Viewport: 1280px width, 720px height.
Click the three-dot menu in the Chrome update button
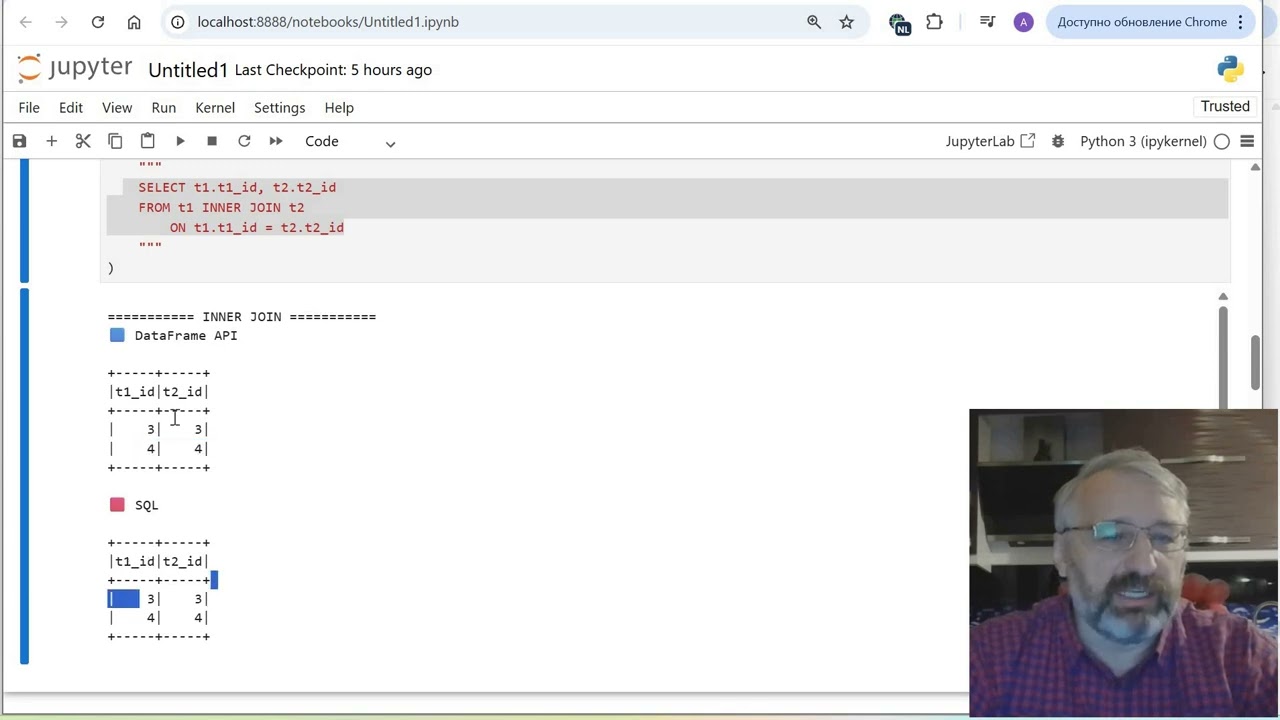[x=1241, y=22]
